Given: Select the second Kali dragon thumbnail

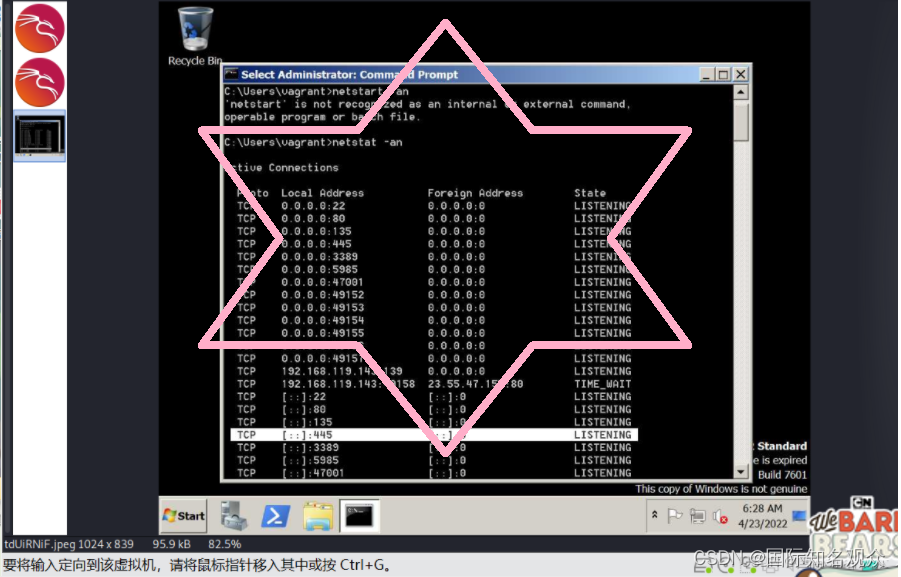Looking at the screenshot, I should coord(40,83).
